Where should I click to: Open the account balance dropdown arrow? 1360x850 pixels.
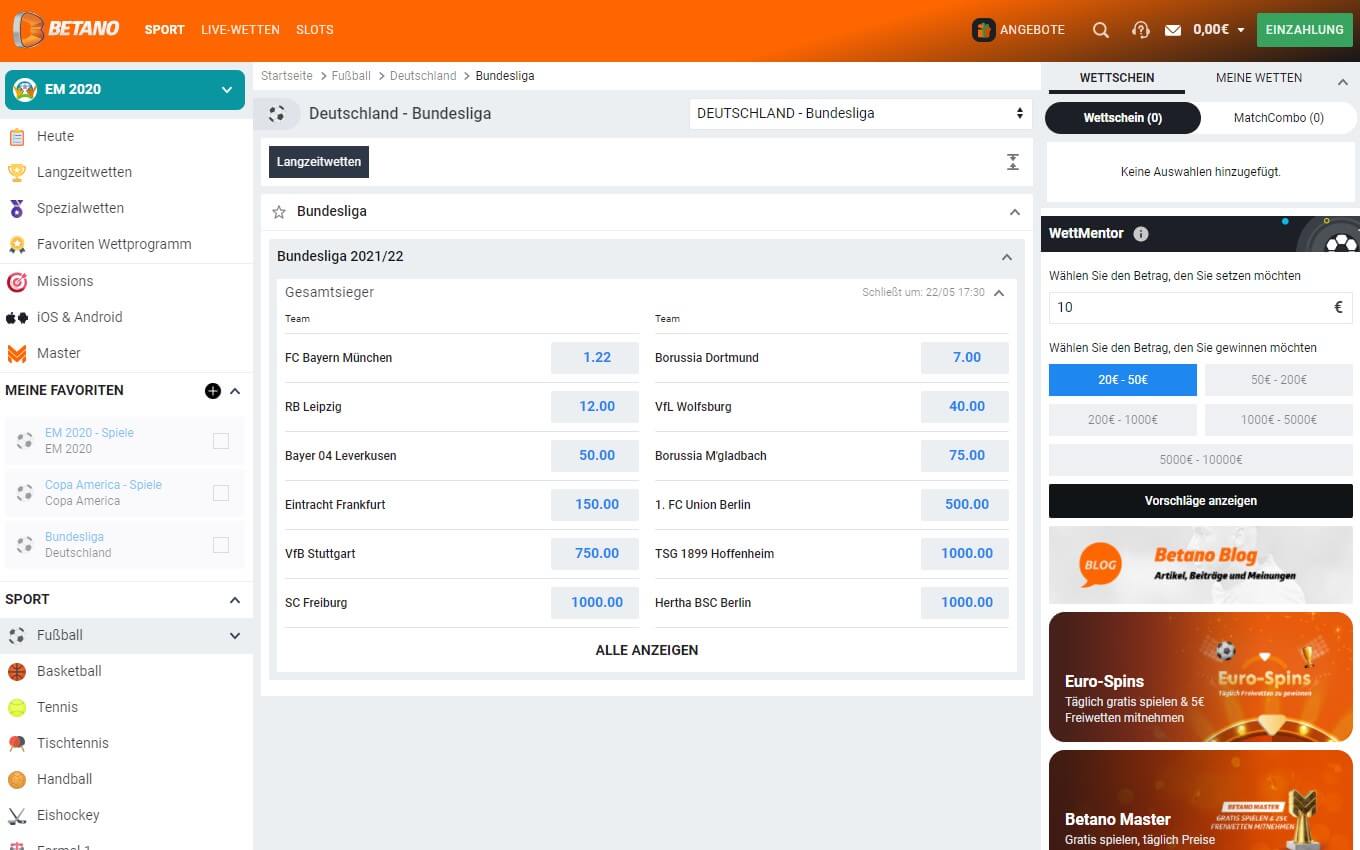[1241, 30]
